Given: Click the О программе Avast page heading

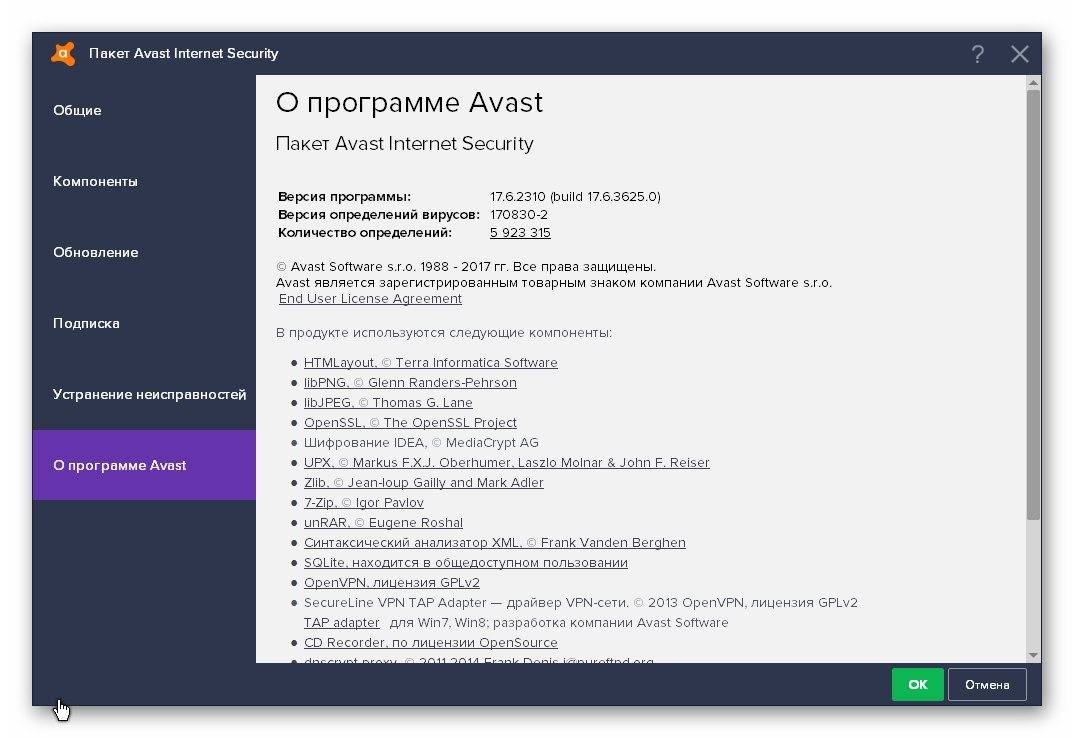Looking at the screenshot, I should point(409,103).
